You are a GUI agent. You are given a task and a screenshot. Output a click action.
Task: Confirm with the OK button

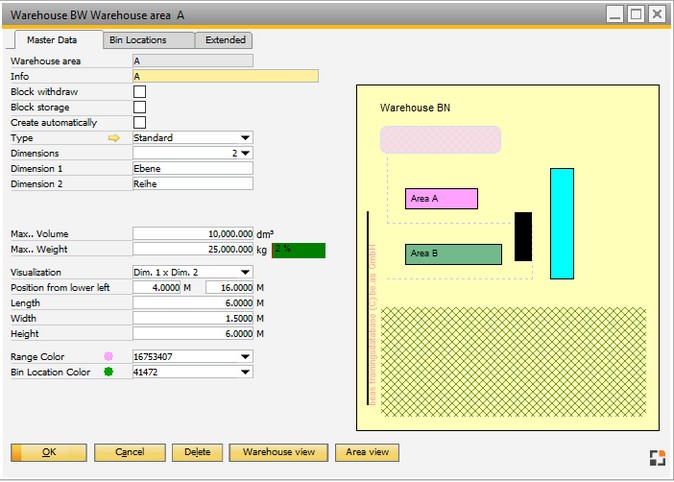pyautogui.click(x=49, y=452)
